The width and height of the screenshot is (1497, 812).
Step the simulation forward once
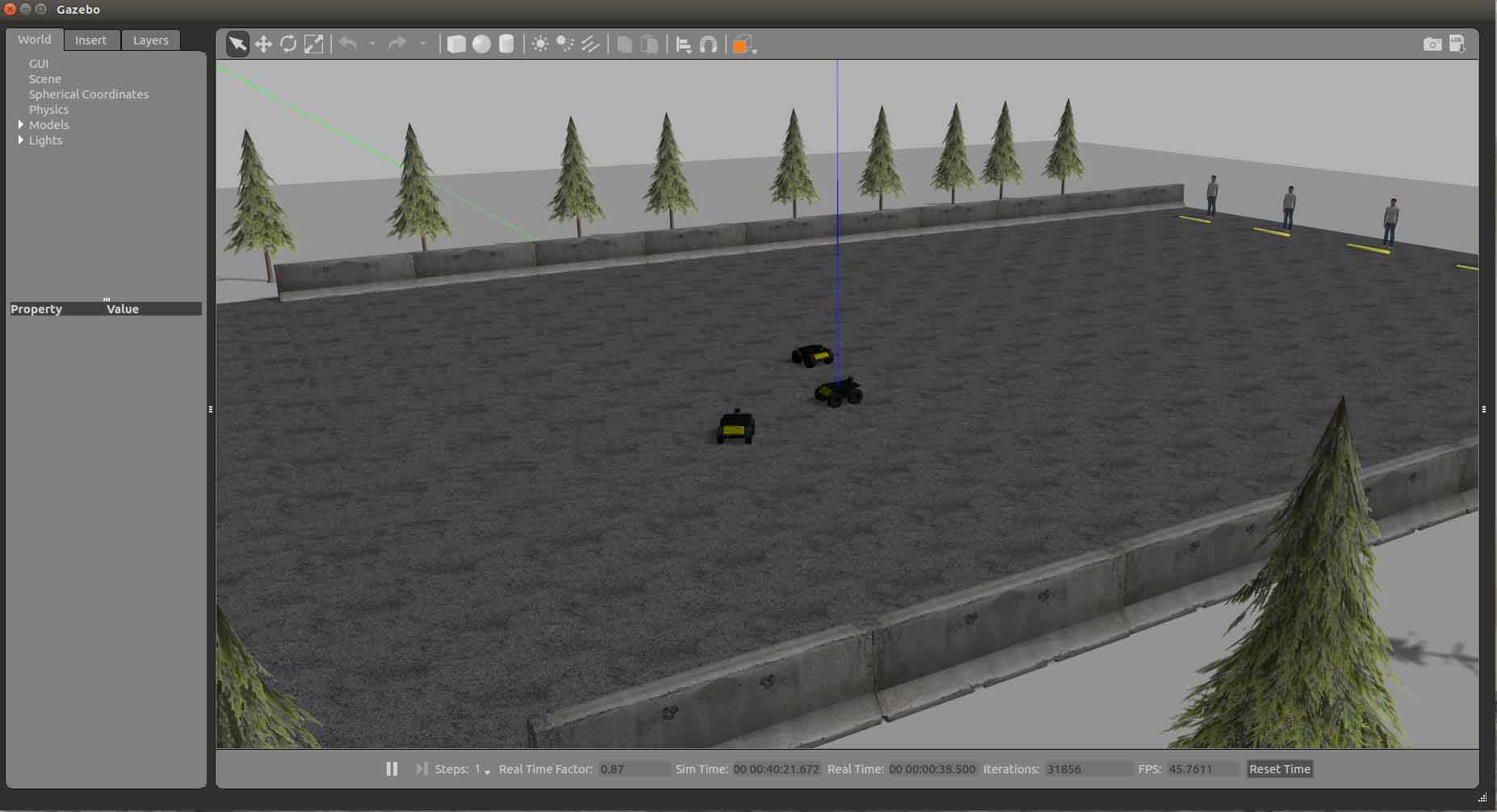(x=421, y=769)
